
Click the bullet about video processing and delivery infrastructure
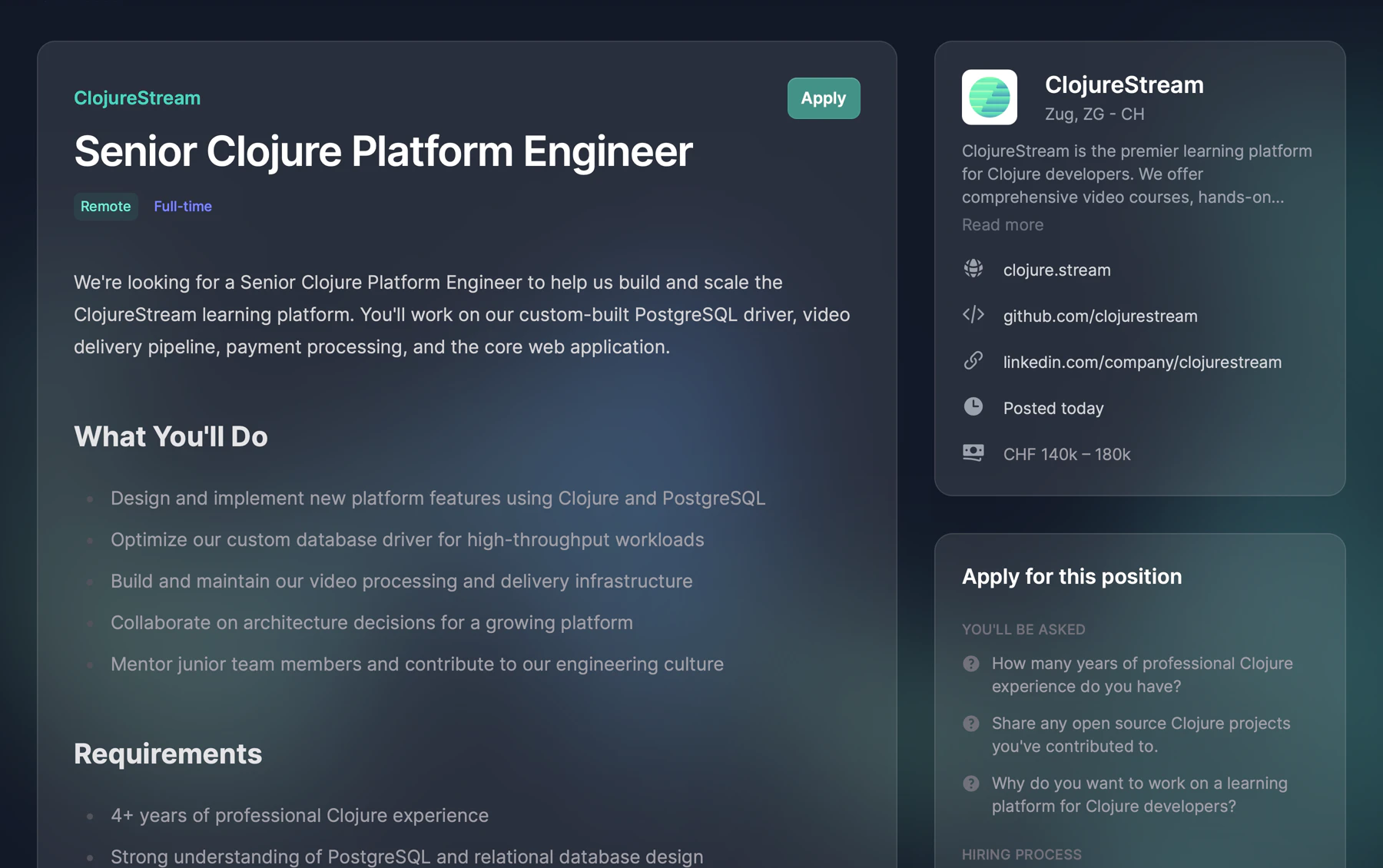[x=401, y=581]
